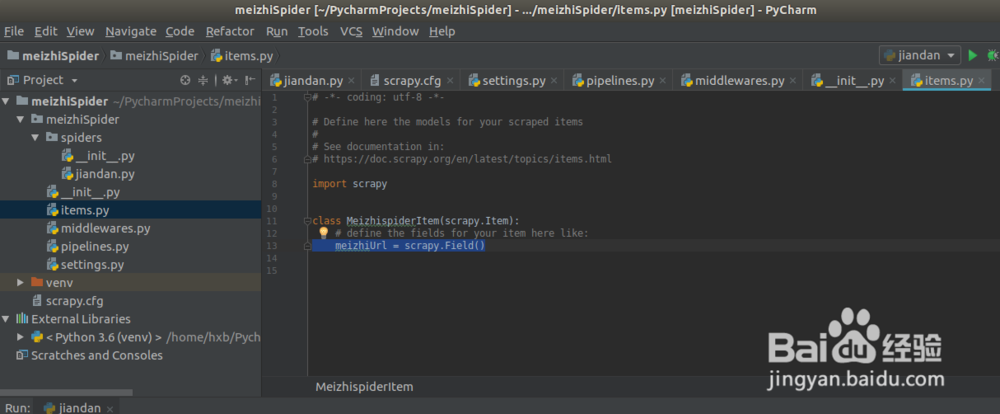
Task: Open the View menu
Action: click(80, 31)
